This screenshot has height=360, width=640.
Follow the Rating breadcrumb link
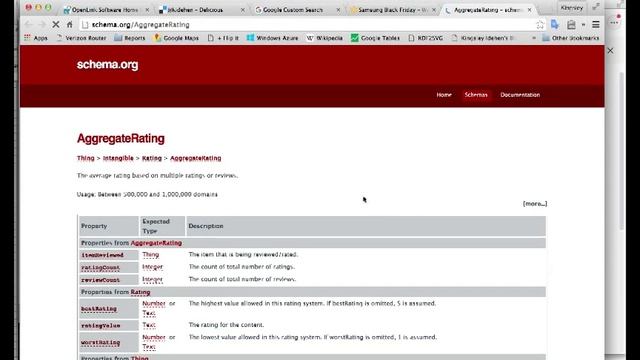click(152, 158)
